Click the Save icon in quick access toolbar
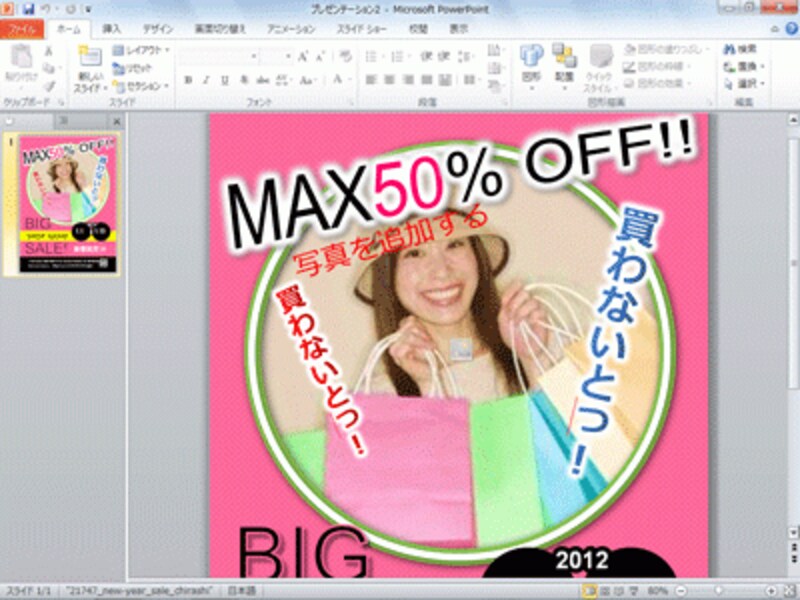800x600 pixels. tap(28, 8)
